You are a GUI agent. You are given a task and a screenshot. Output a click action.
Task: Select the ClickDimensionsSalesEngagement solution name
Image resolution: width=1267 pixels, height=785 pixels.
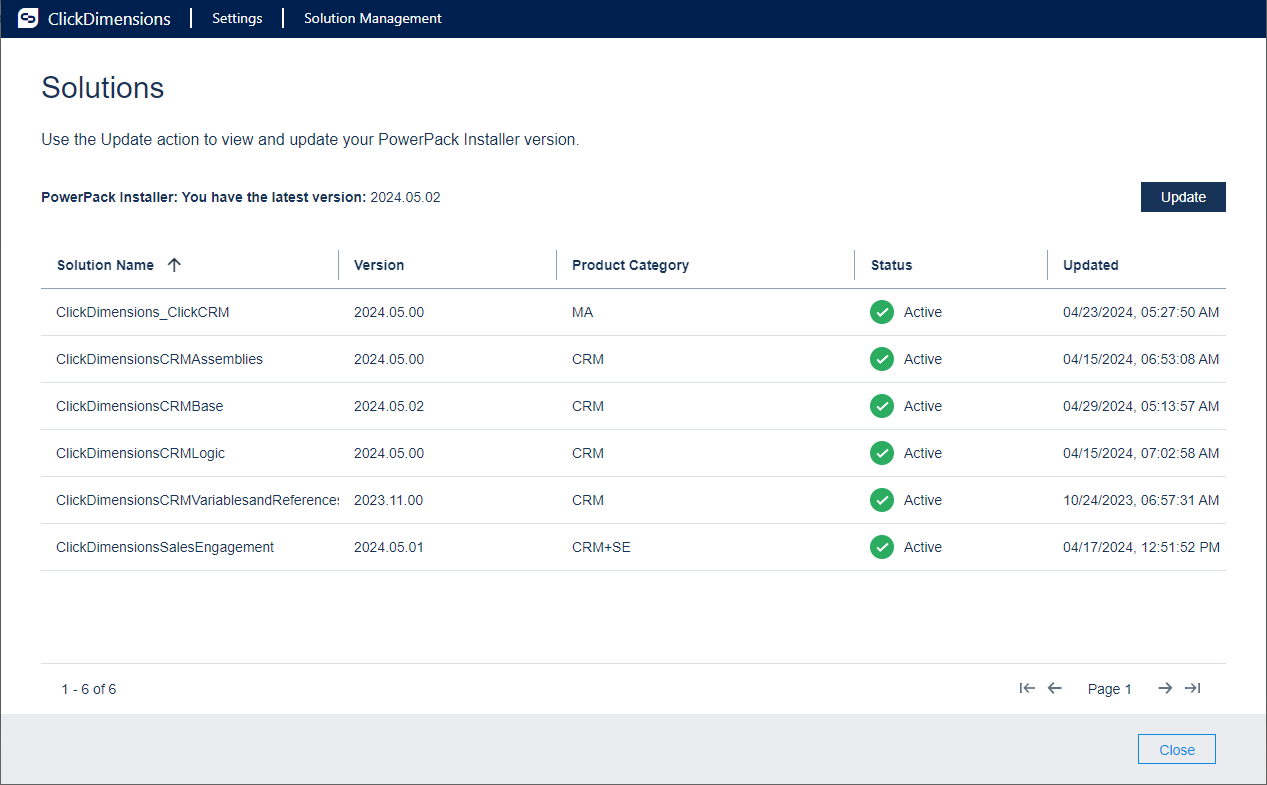(165, 547)
